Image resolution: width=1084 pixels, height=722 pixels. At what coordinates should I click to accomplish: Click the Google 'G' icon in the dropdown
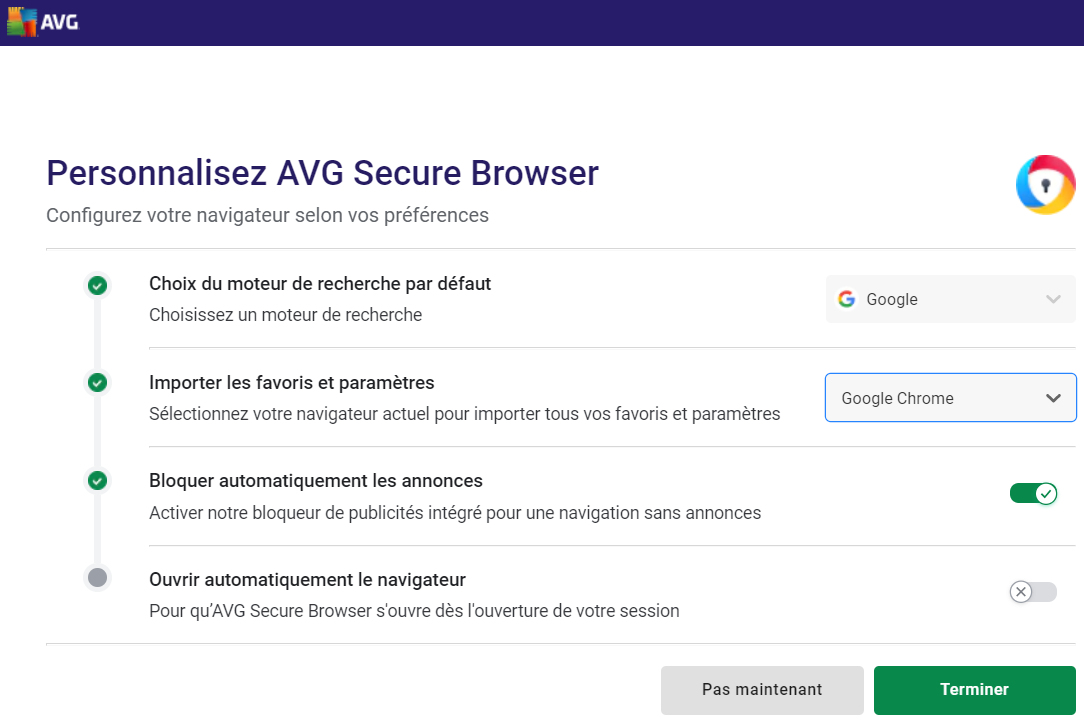[x=846, y=299]
